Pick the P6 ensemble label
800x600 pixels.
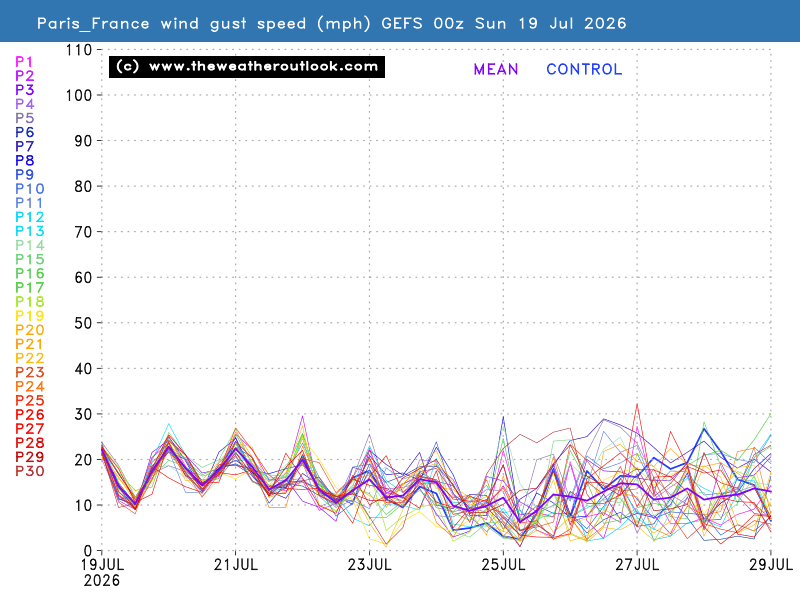(x=24, y=132)
